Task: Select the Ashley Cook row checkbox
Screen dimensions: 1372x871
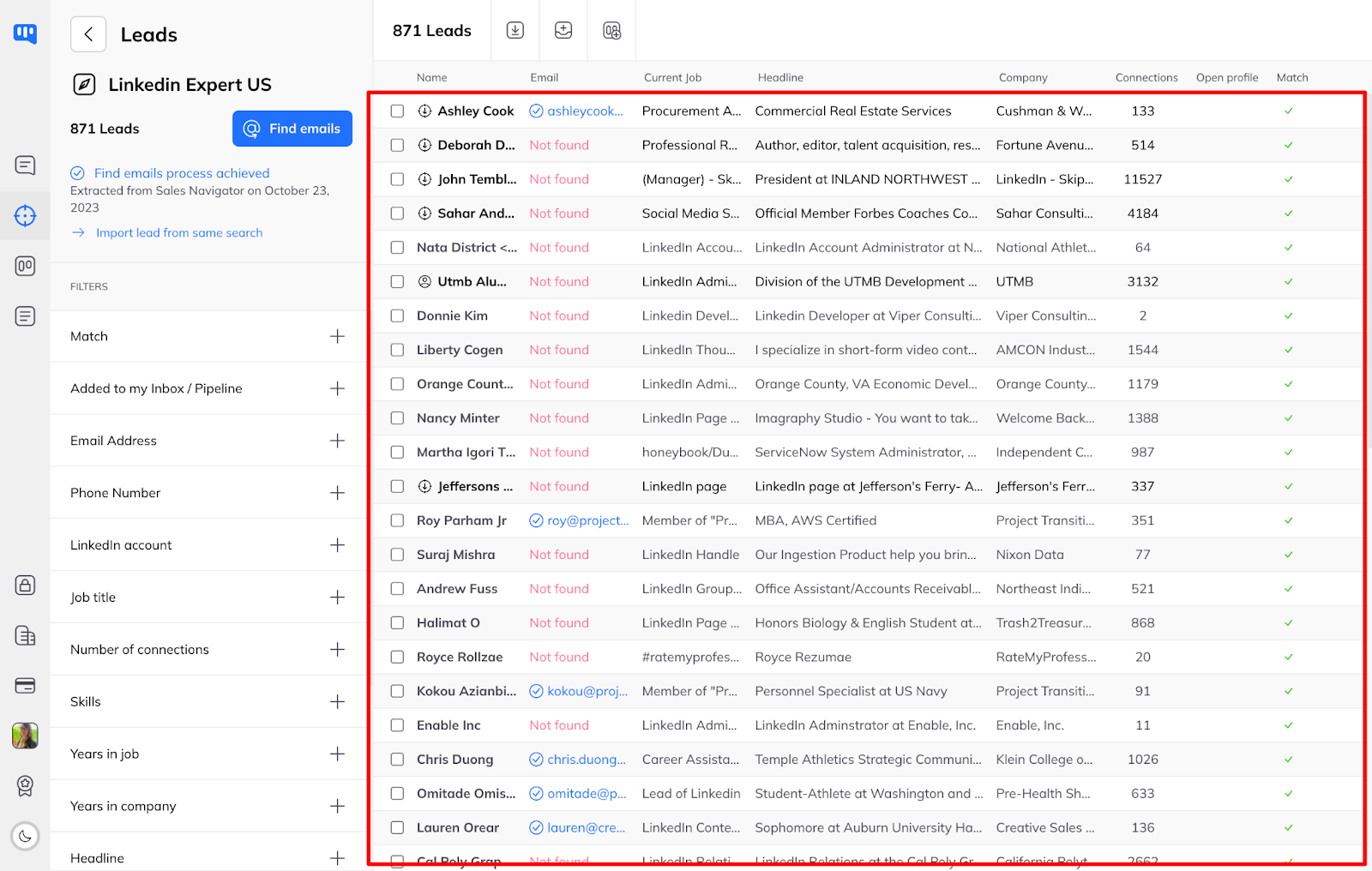Action: tap(397, 111)
